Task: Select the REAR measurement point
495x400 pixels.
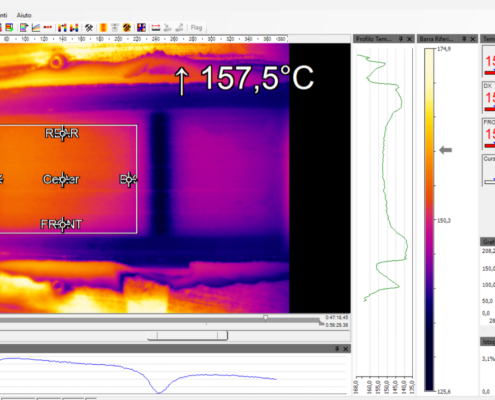Action: click(62, 133)
